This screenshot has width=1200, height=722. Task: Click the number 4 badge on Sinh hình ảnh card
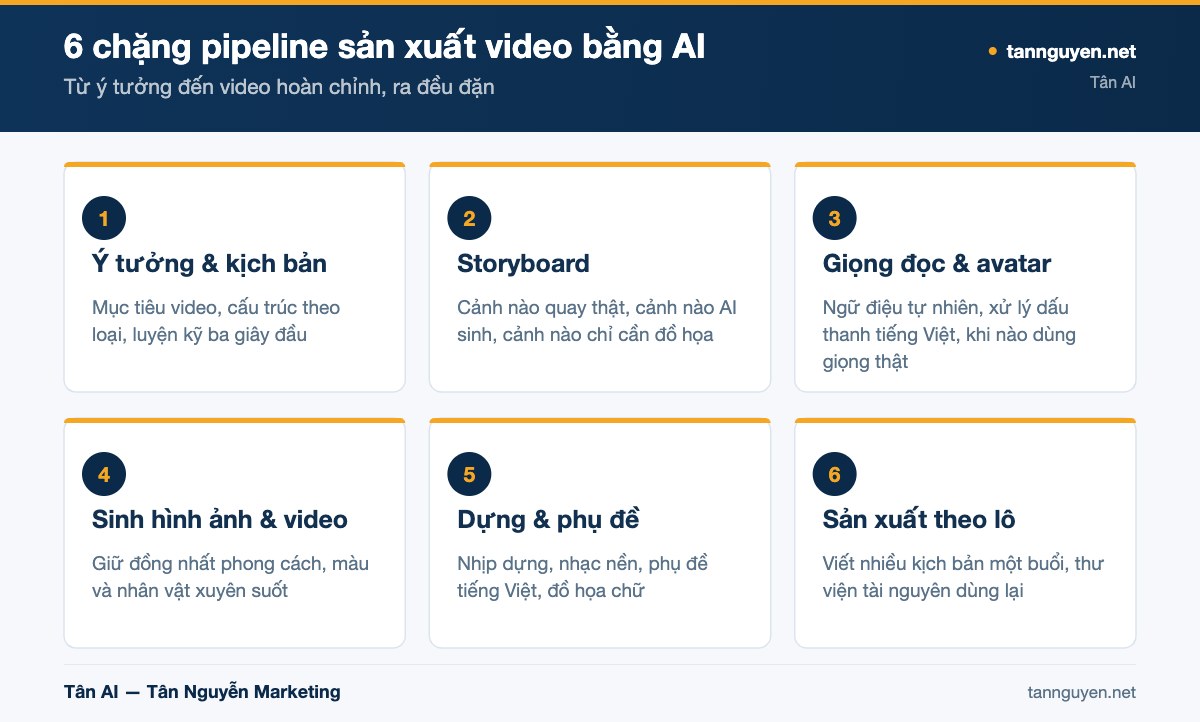point(104,474)
